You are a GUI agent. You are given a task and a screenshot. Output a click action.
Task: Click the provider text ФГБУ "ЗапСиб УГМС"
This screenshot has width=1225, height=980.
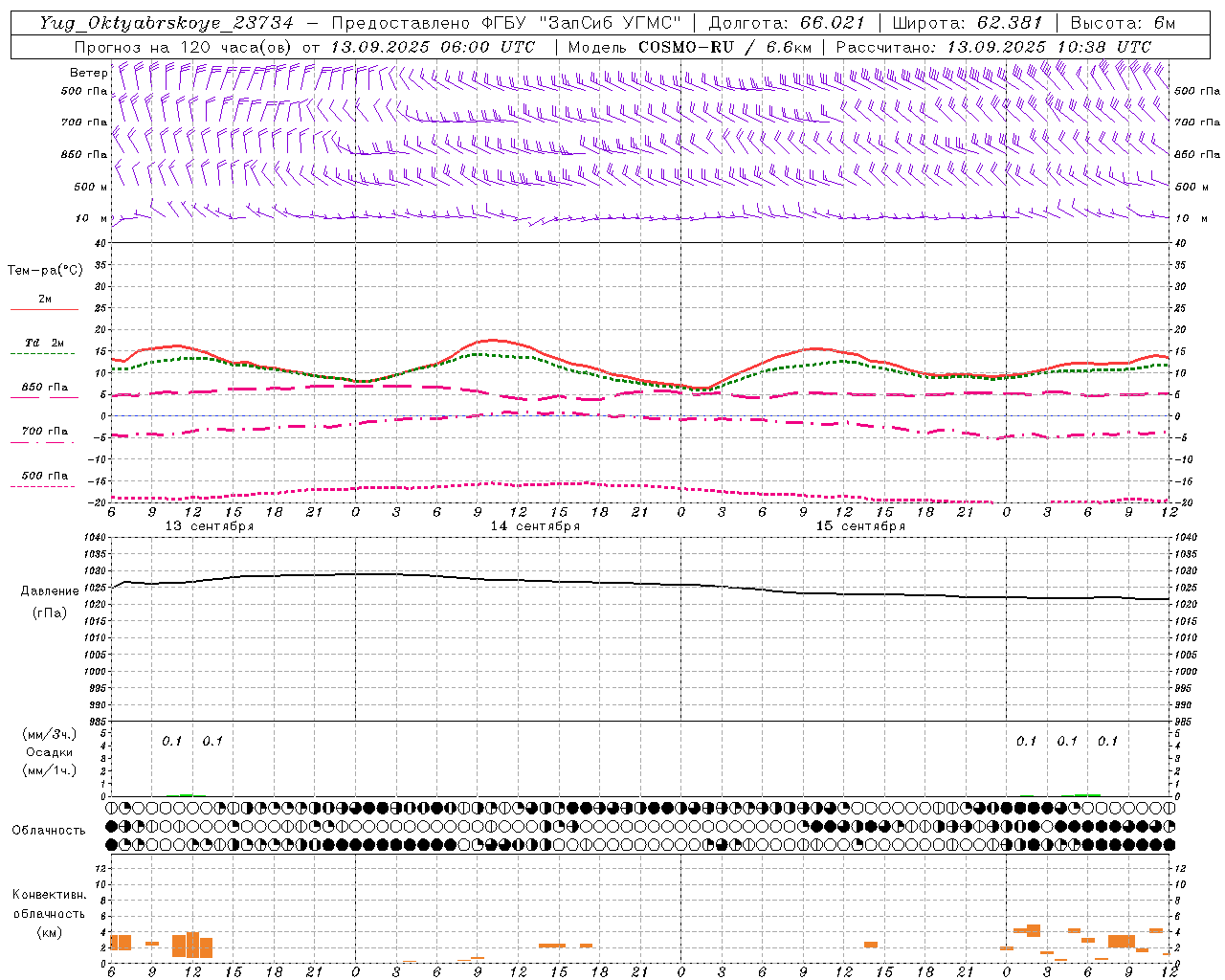click(x=584, y=23)
